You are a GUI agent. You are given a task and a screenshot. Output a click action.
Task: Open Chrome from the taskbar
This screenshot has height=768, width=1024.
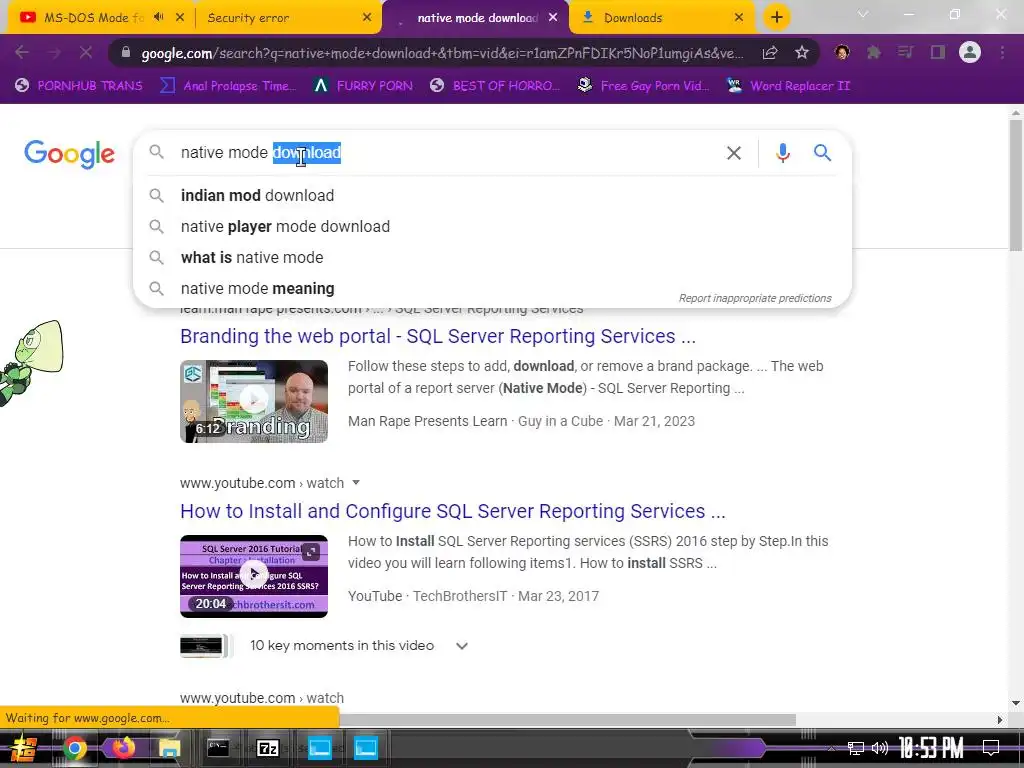(x=75, y=748)
